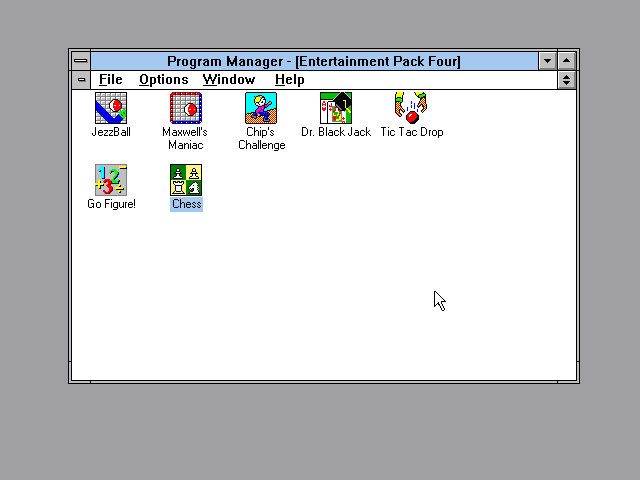Select the JezzBall game icon
Screen dimensions: 640x480
tap(111, 108)
